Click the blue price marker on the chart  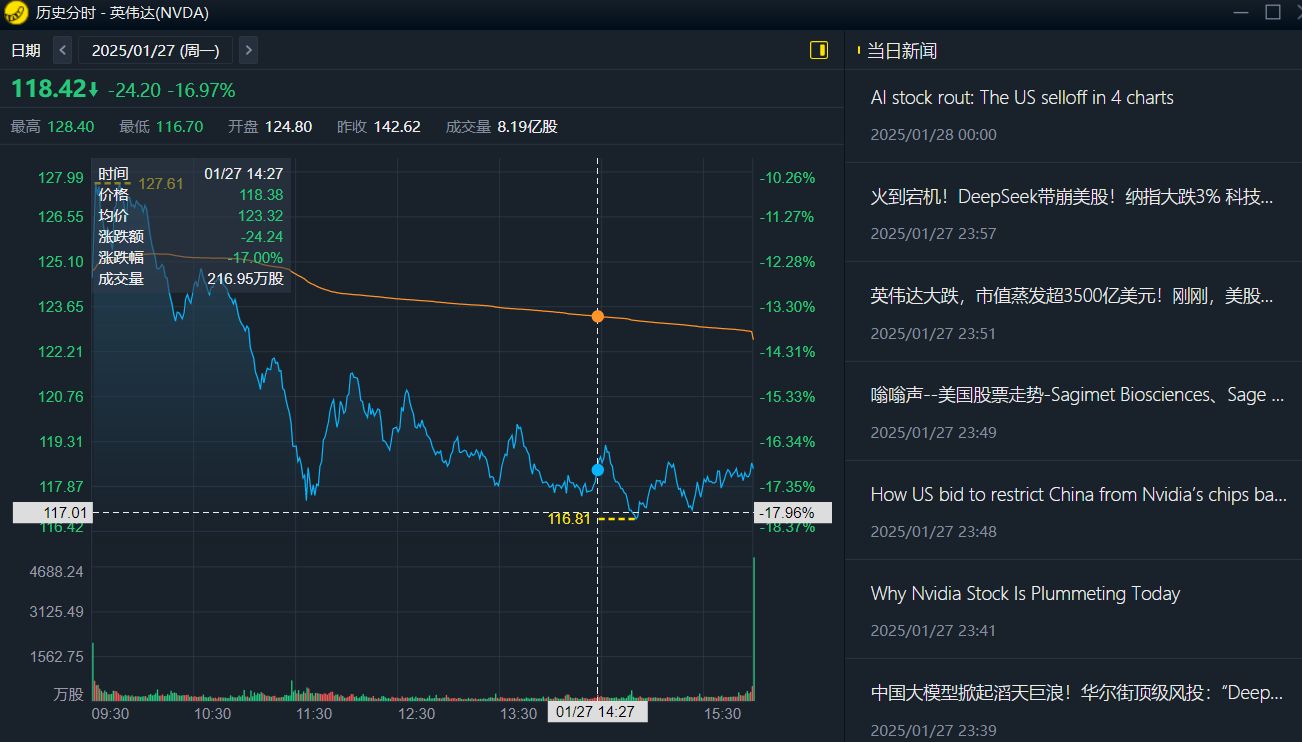[x=598, y=469]
